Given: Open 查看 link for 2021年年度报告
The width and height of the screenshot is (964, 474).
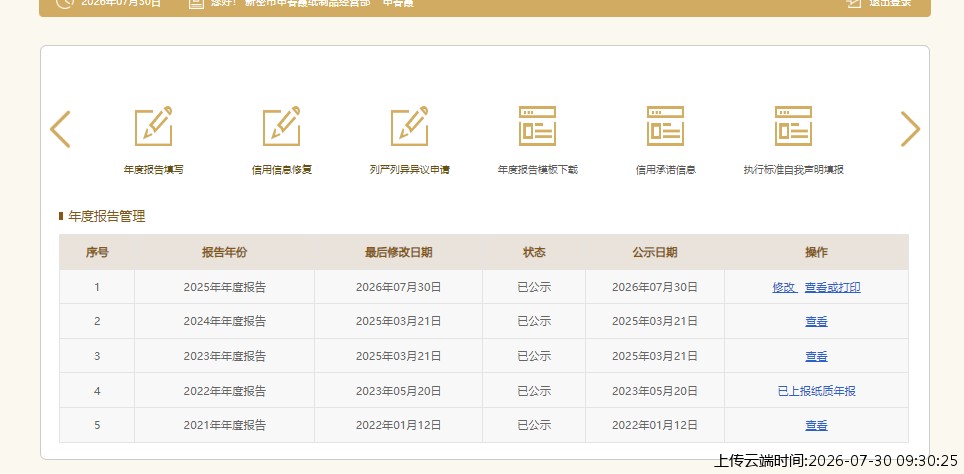Looking at the screenshot, I should coord(816,425).
